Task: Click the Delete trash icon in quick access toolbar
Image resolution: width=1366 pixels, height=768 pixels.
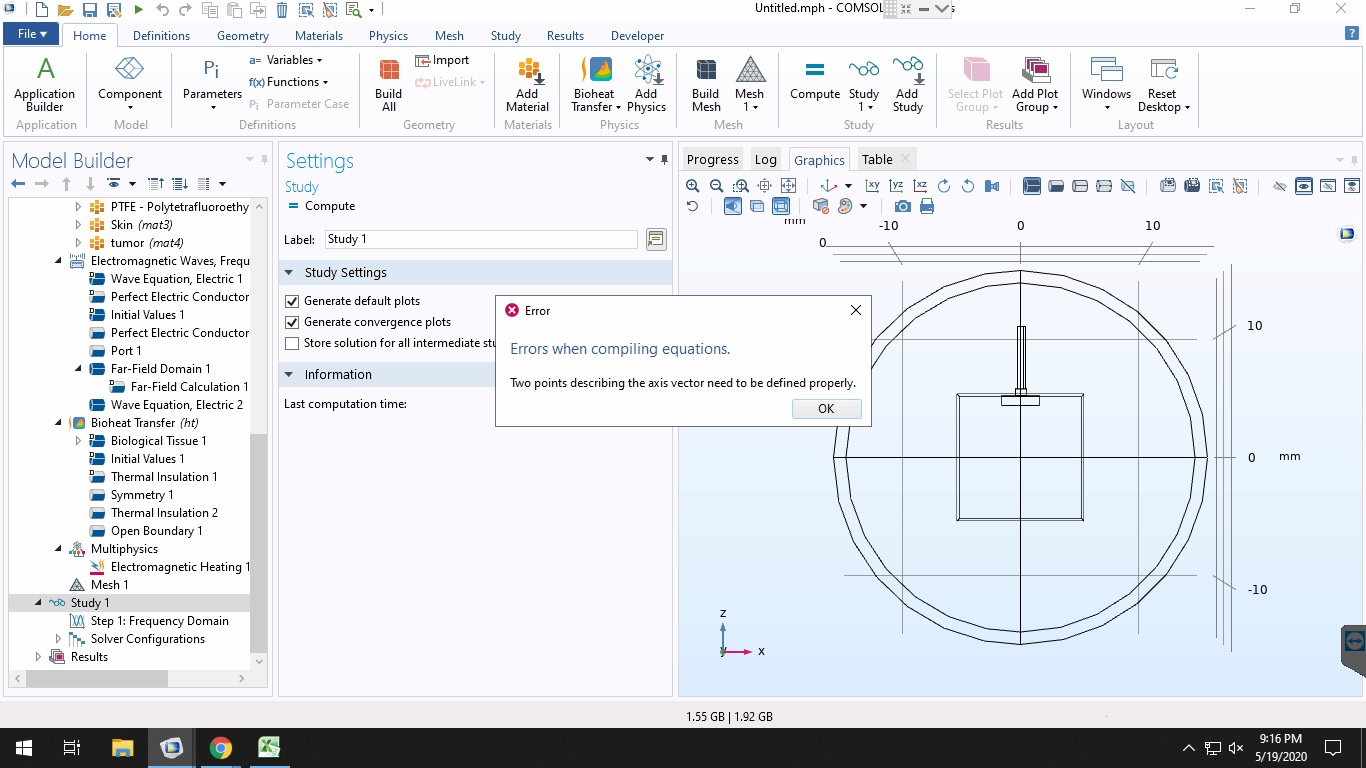Action: (282, 10)
